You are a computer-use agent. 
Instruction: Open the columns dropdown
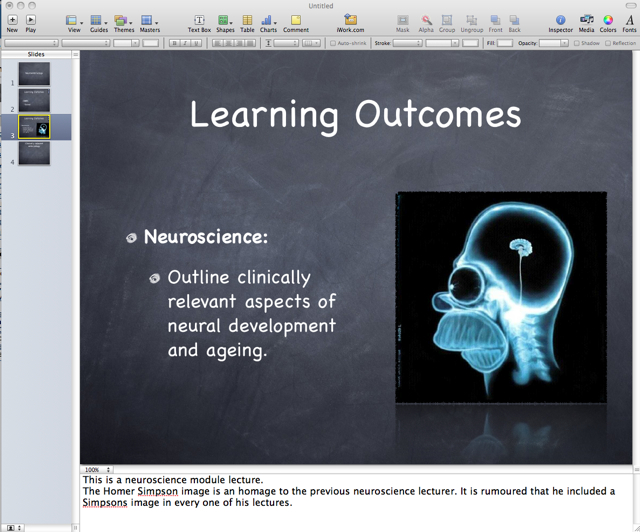tap(311, 43)
